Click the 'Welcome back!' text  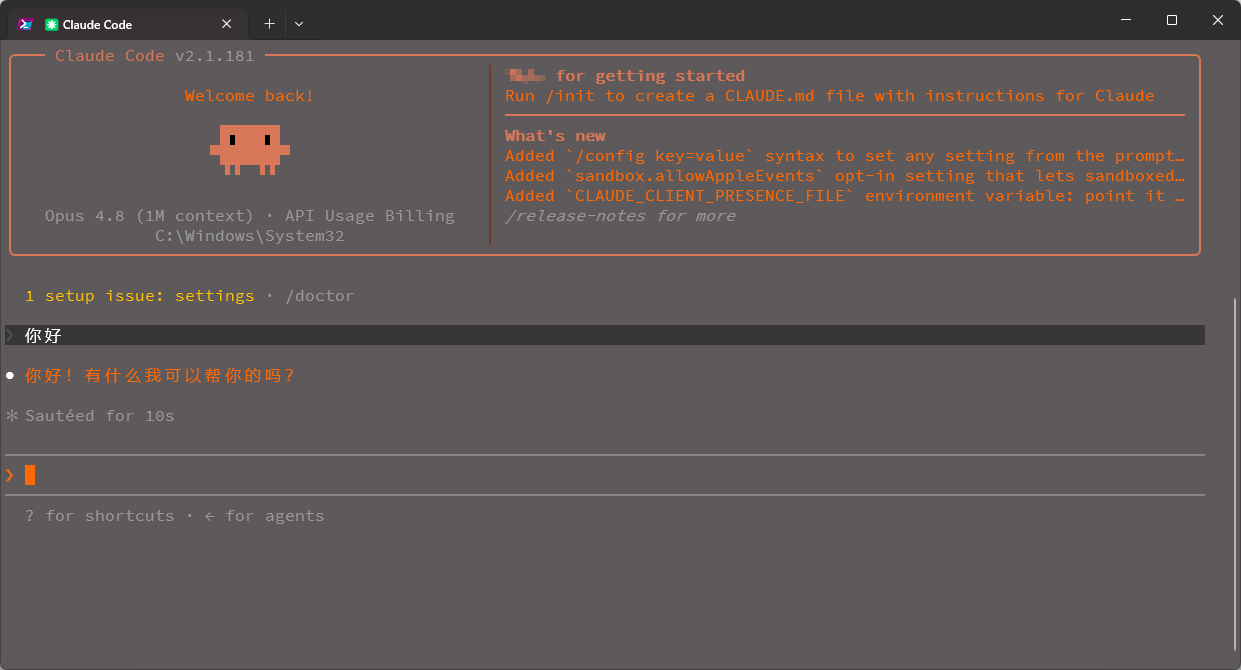(250, 96)
